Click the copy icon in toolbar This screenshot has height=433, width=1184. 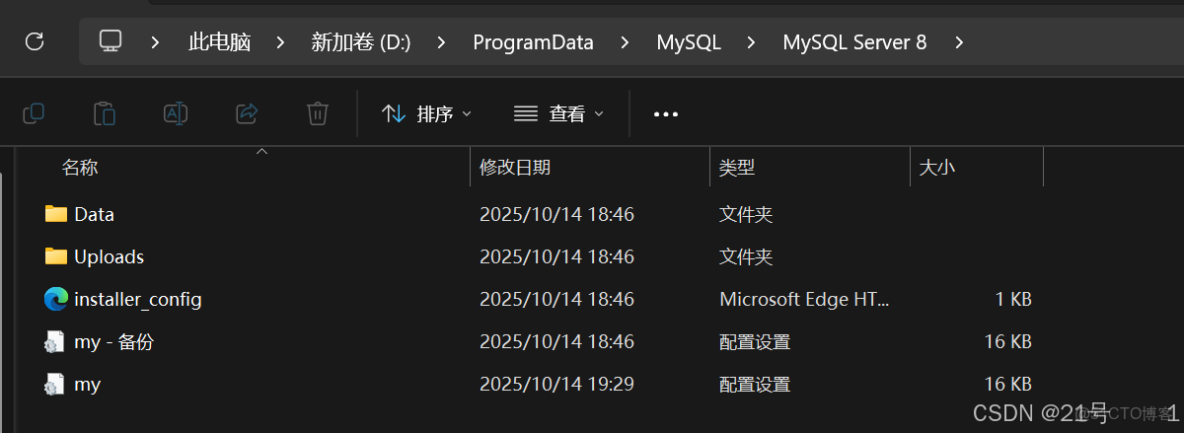[34, 114]
